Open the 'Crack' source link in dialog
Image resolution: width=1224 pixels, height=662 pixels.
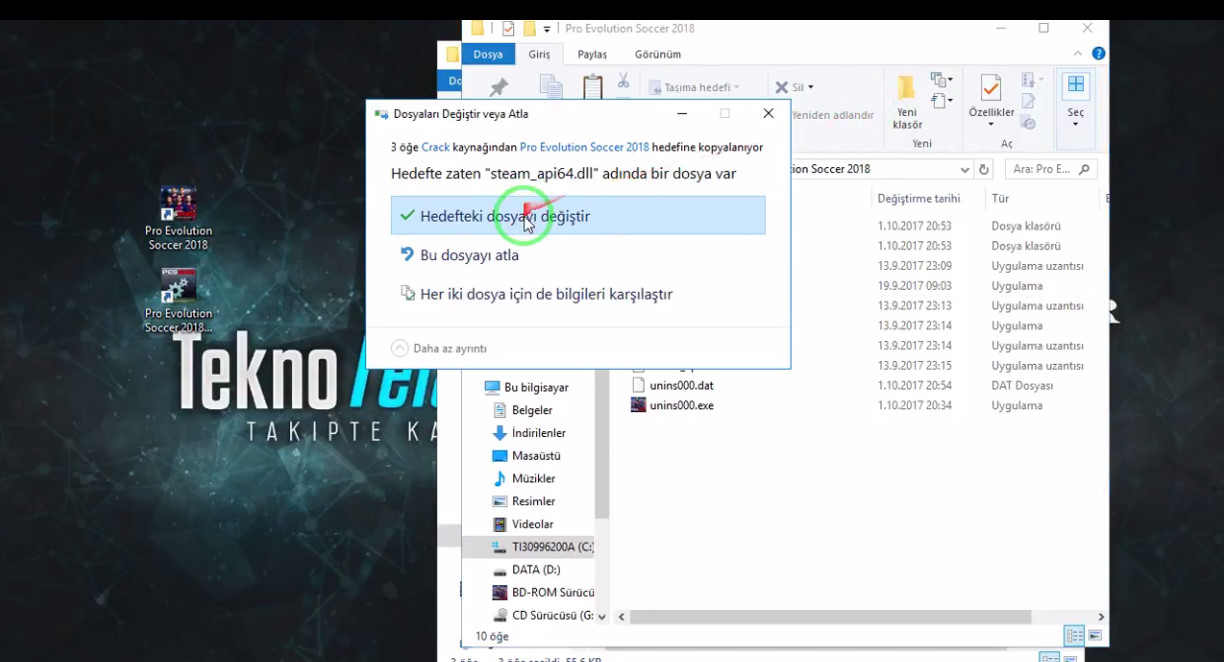pyautogui.click(x=435, y=147)
